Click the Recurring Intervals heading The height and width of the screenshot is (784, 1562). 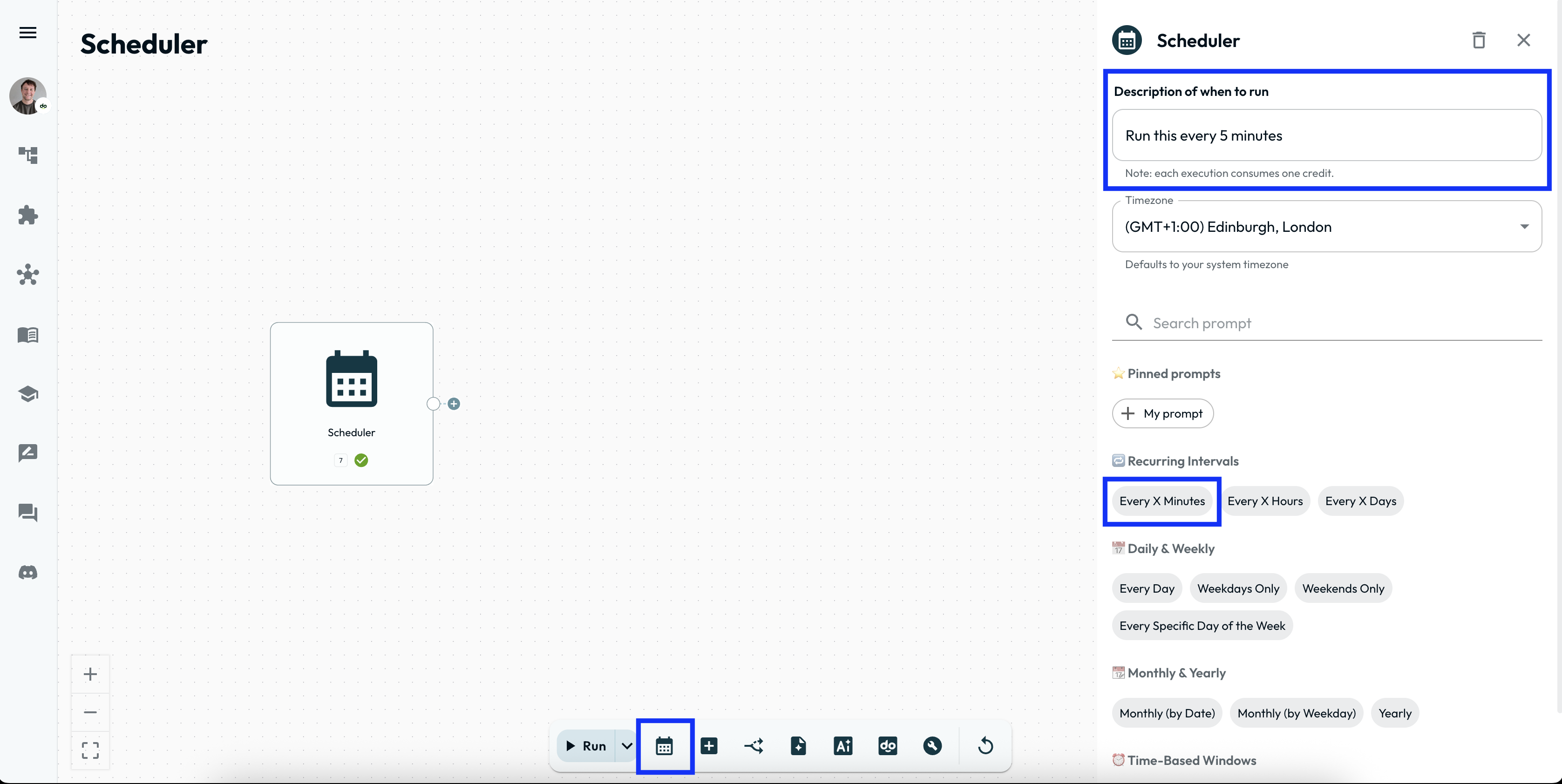pos(1182,461)
